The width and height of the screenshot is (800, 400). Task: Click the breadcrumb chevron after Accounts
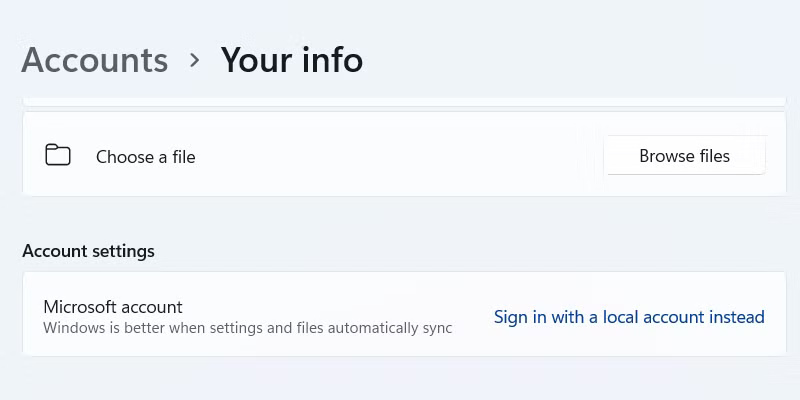195,60
